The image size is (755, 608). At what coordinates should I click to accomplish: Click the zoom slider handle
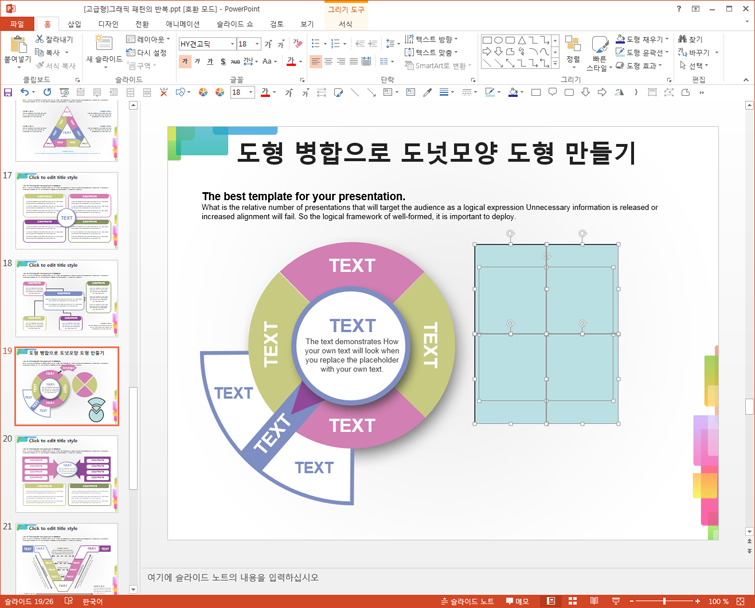tap(664, 601)
